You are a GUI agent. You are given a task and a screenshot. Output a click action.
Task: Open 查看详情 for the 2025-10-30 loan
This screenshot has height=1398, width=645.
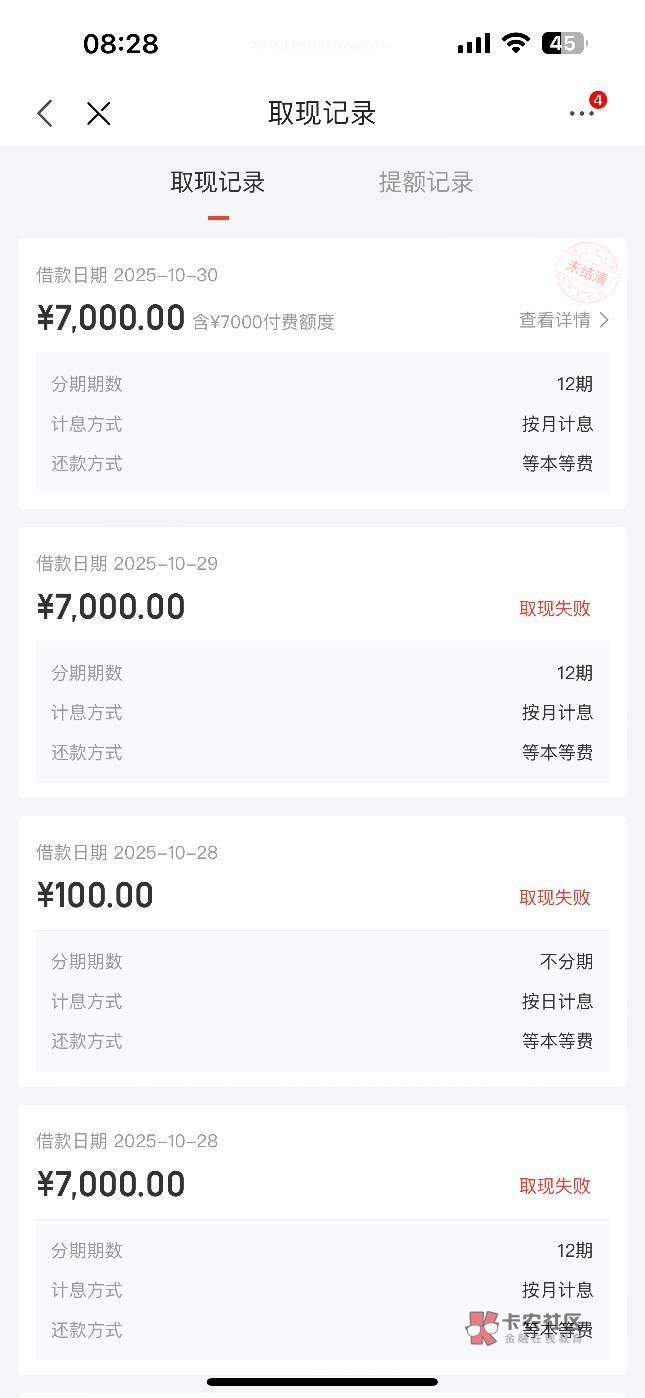click(555, 320)
